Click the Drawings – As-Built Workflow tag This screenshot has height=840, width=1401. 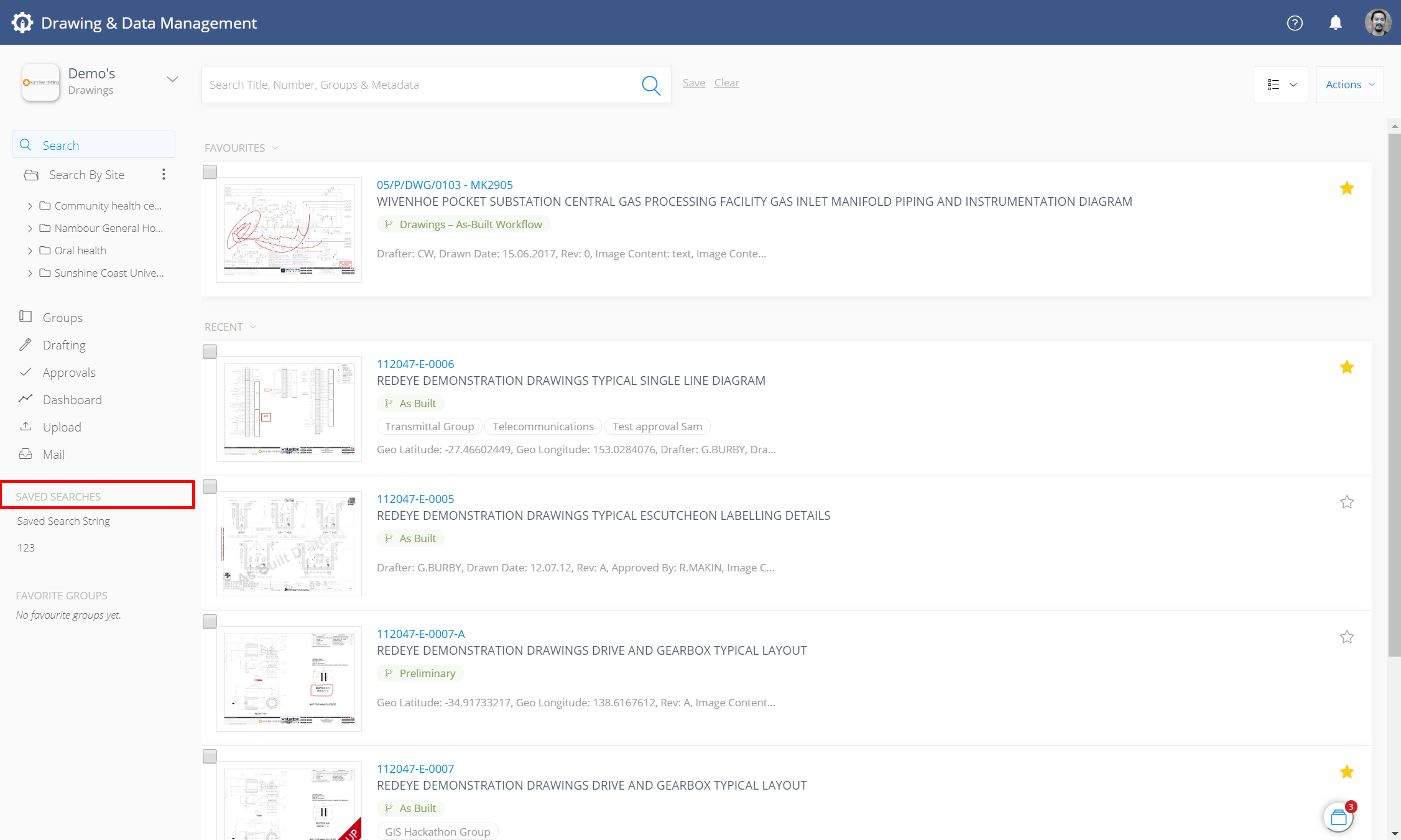[463, 224]
